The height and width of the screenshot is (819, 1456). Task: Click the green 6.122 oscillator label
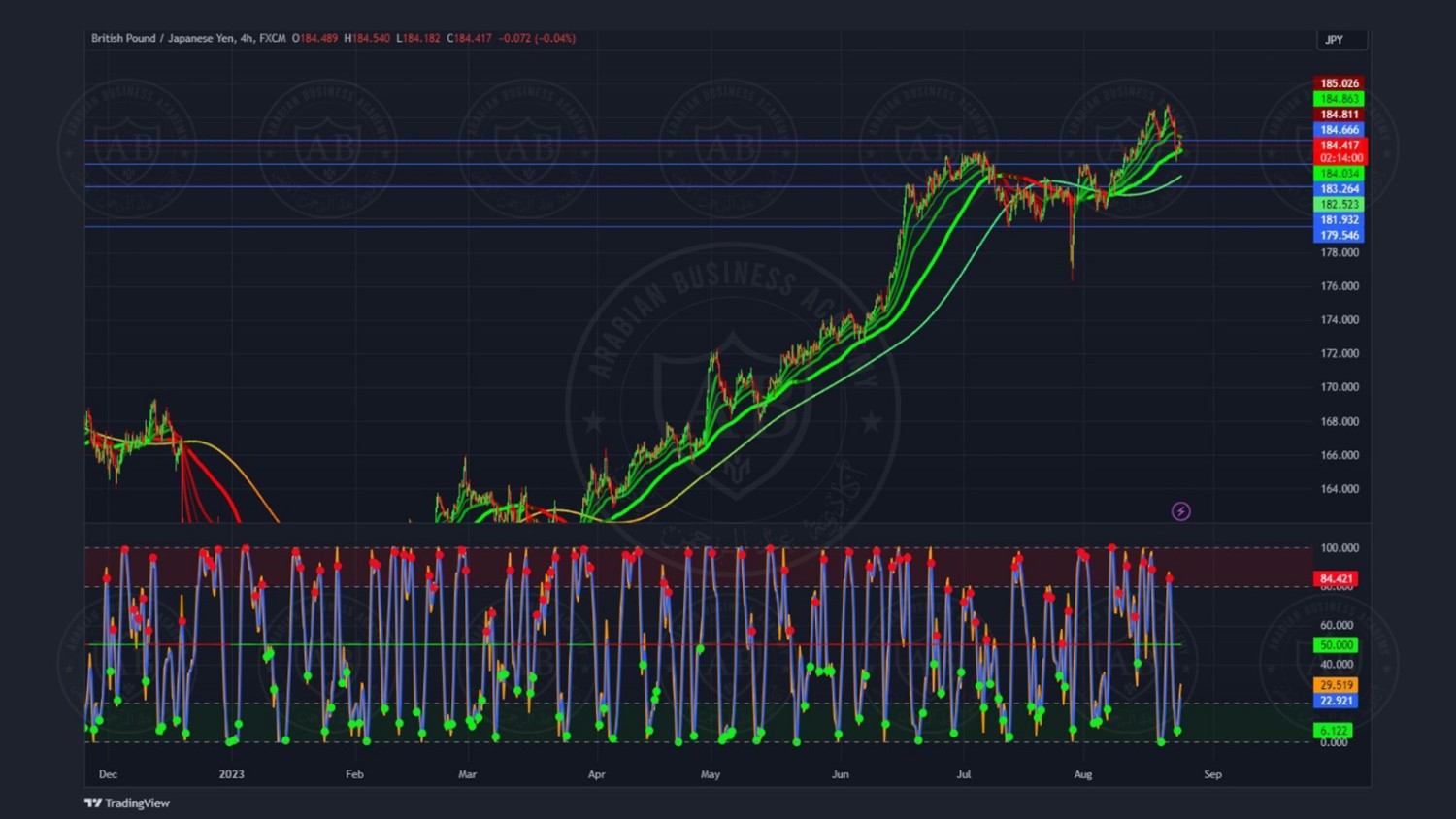click(x=1334, y=731)
